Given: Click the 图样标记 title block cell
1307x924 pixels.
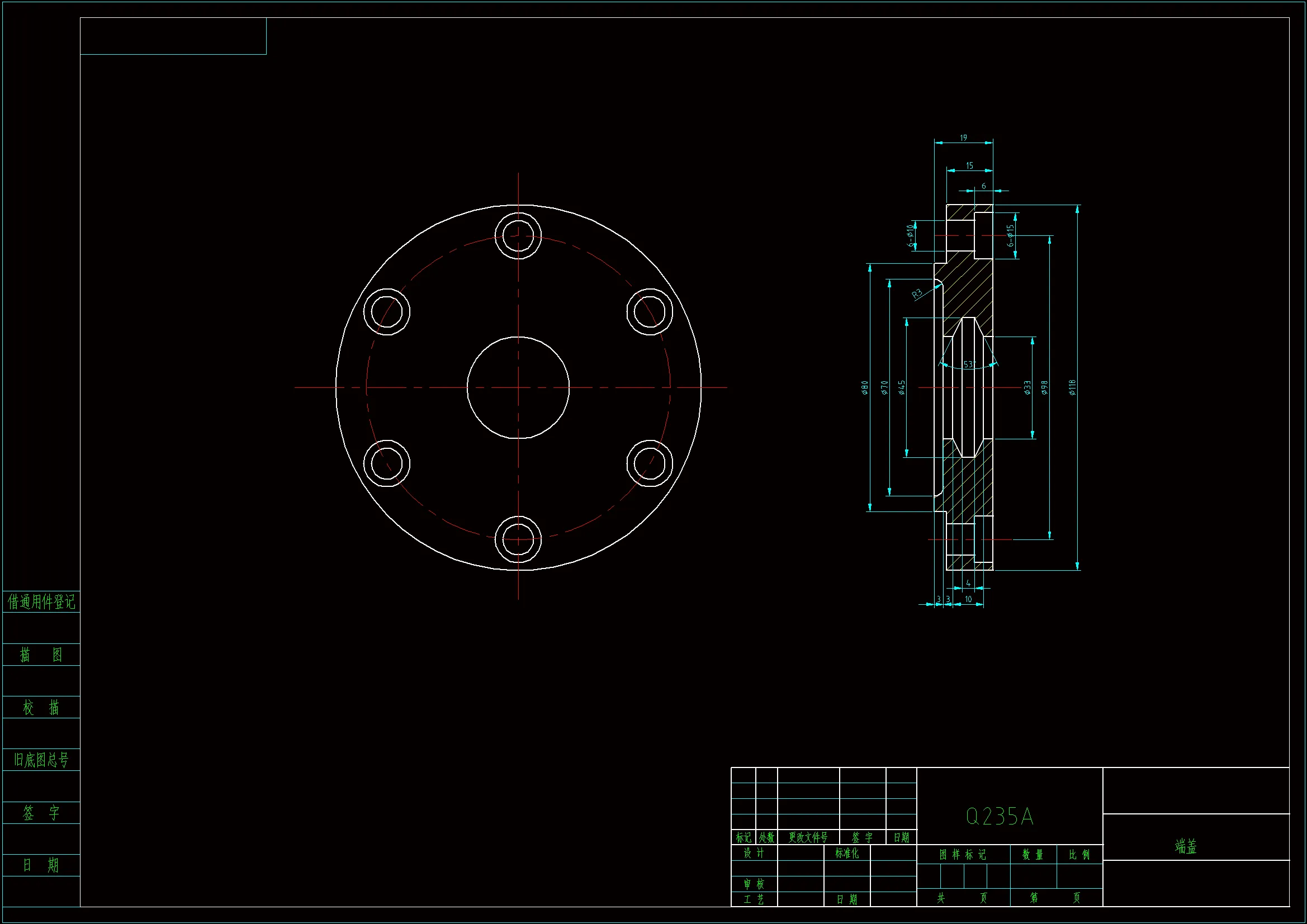Looking at the screenshot, I should pos(963,855).
